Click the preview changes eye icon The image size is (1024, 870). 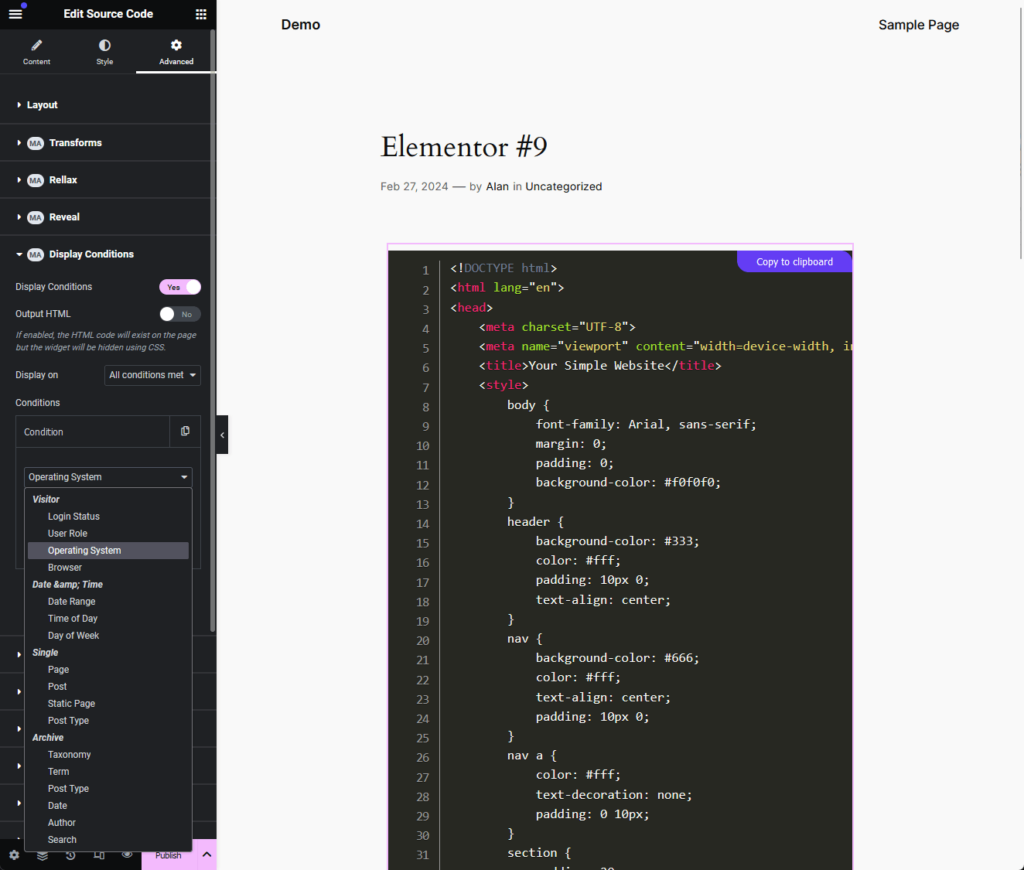click(127, 855)
